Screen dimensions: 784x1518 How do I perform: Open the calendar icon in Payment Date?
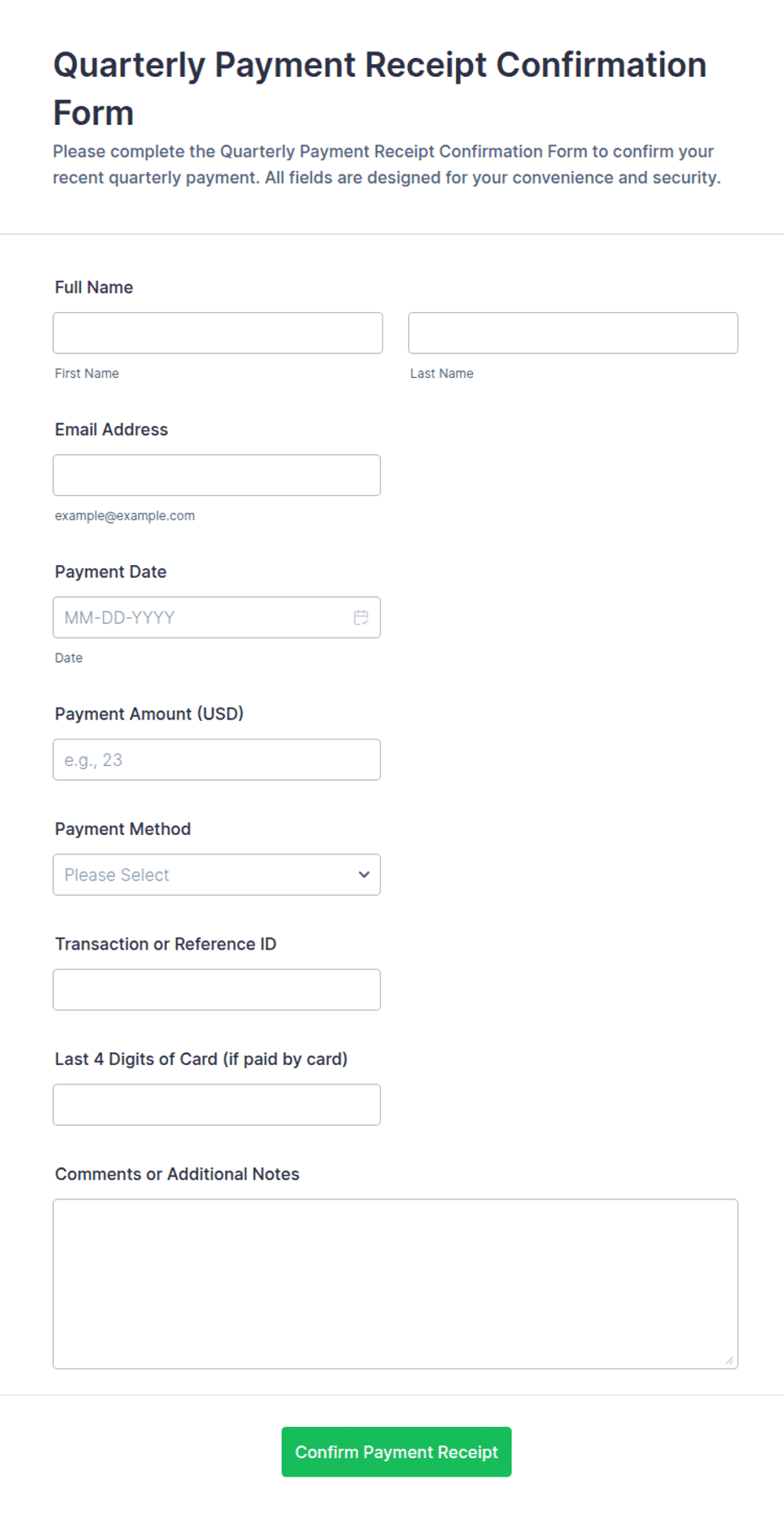361,617
